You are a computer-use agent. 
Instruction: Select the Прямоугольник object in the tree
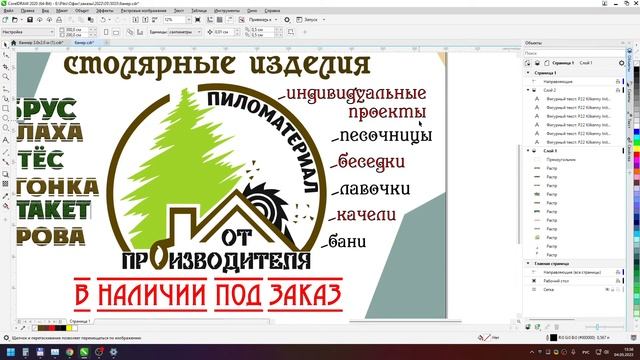(x=561, y=160)
